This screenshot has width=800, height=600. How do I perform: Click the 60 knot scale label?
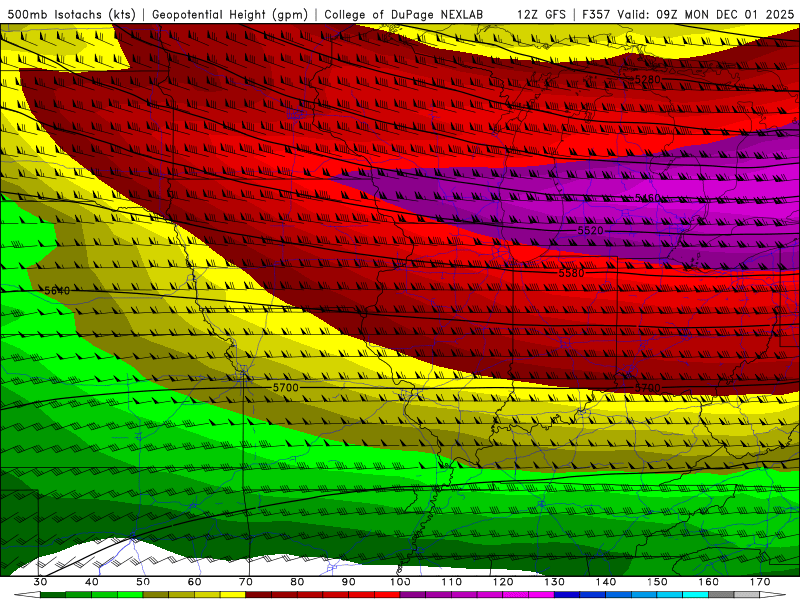(194, 582)
